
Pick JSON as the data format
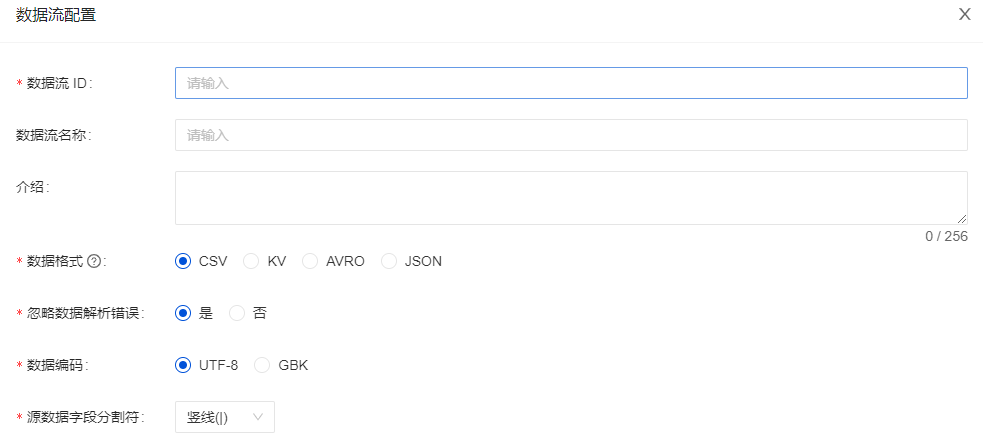click(389, 261)
